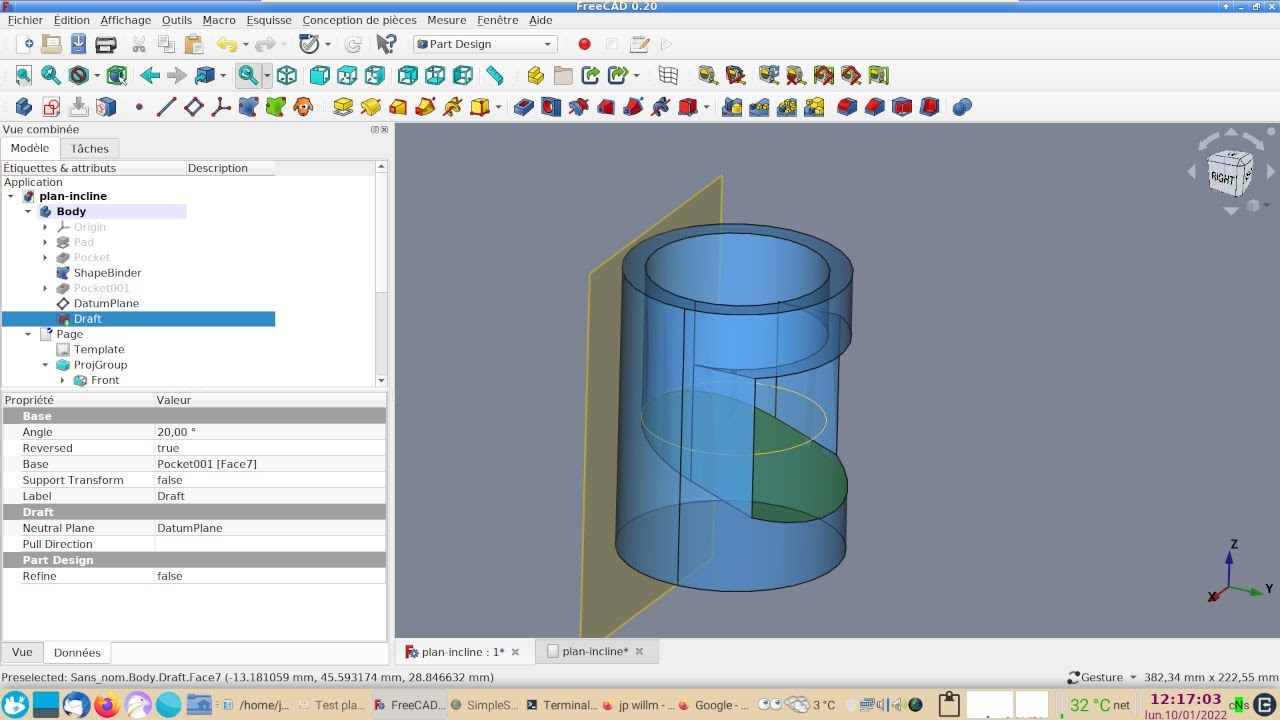
Task: Switch to the Vue properties tab
Action: 22,652
